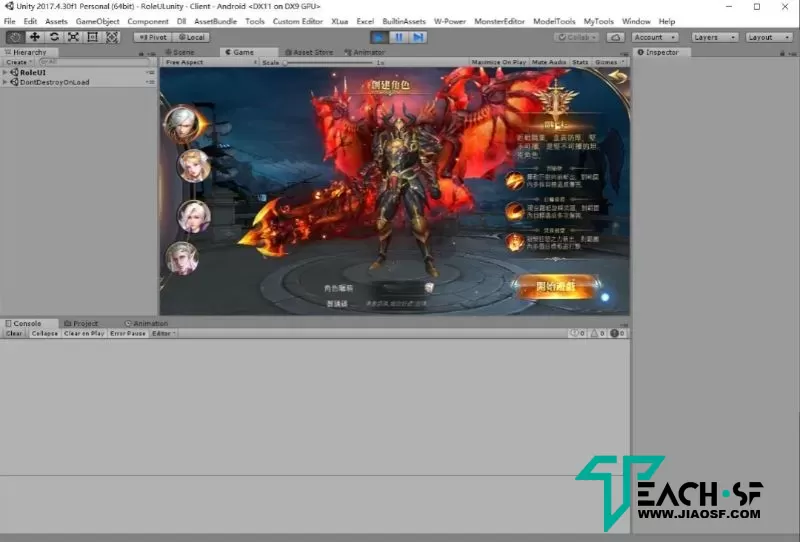The image size is (800, 542).
Task: Step forward one frame
Action: point(418,37)
